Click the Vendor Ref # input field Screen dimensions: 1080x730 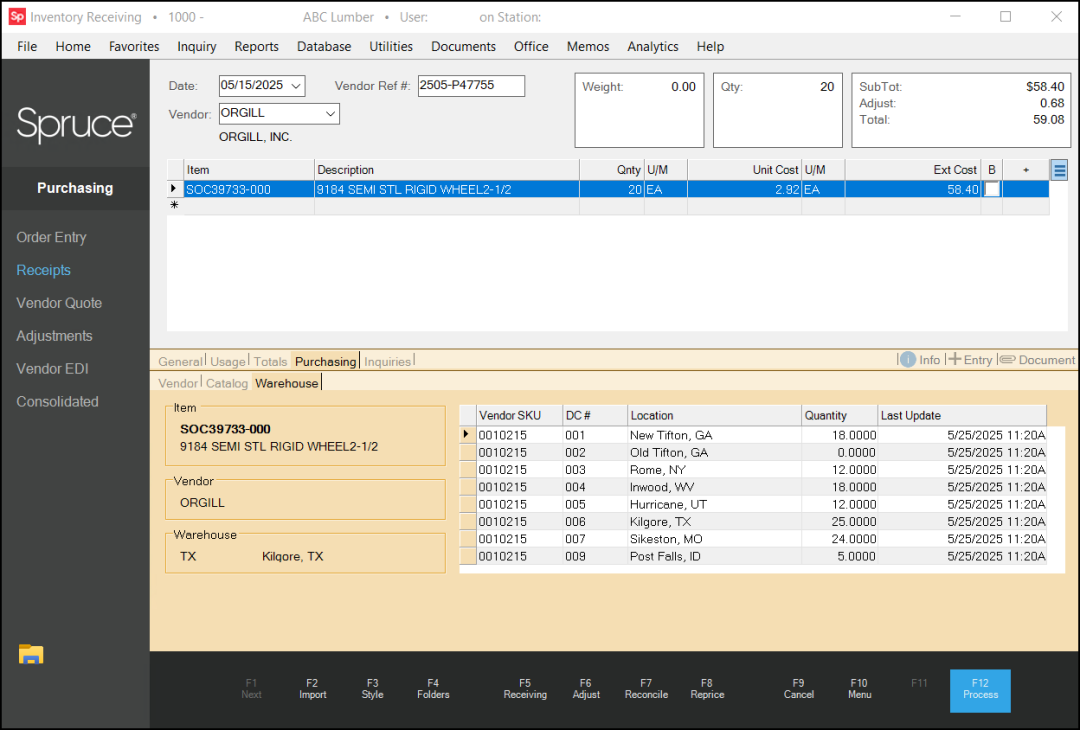click(471, 85)
